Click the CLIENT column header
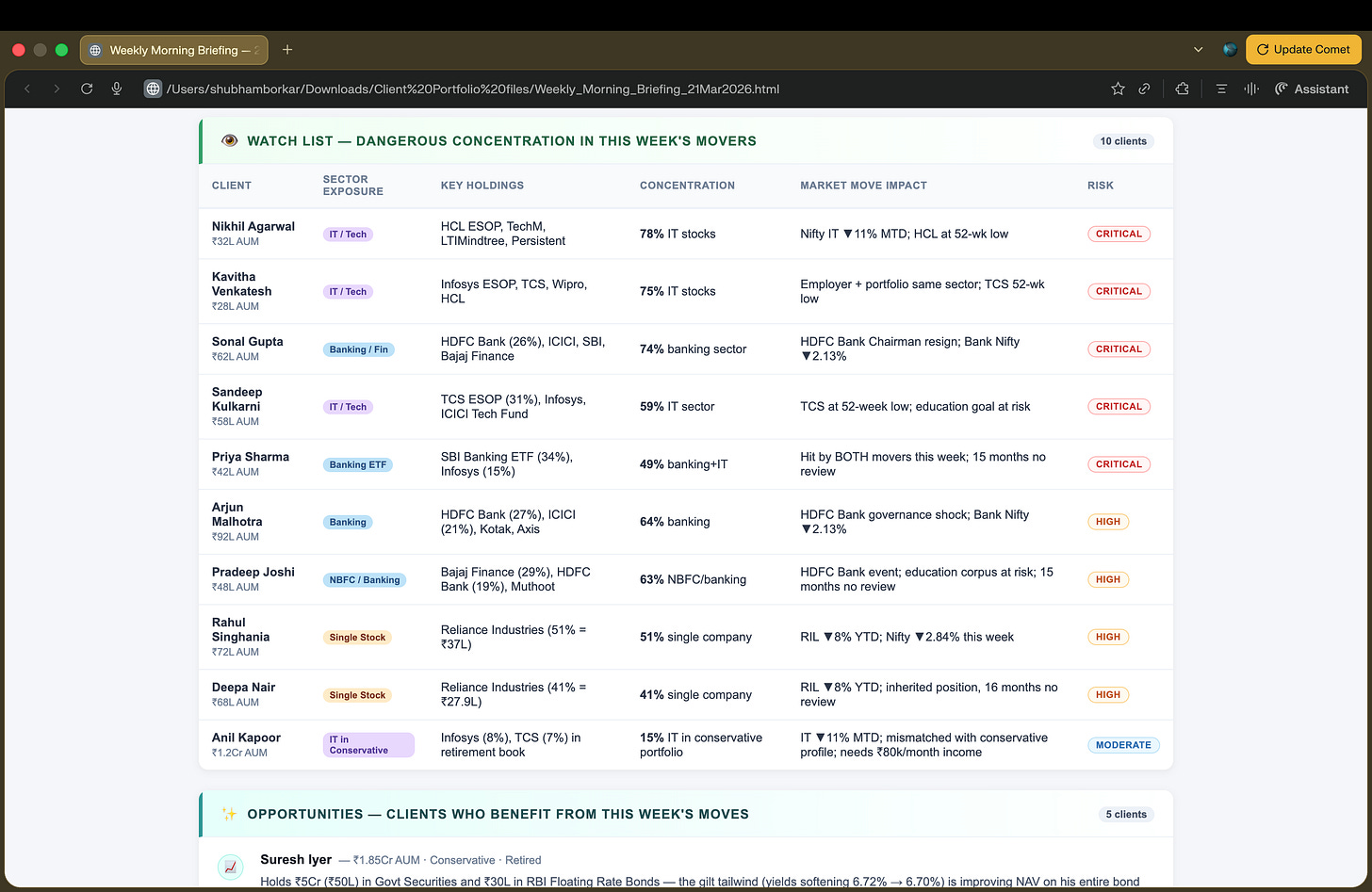The width and height of the screenshot is (1372, 892). 232,186
